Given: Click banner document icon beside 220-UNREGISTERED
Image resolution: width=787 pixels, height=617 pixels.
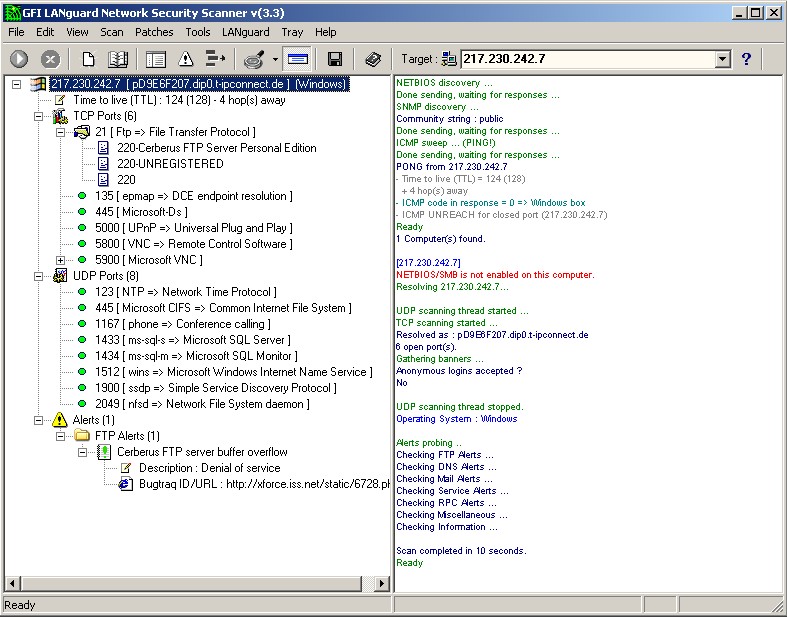Looking at the screenshot, I should click(103, 164).
